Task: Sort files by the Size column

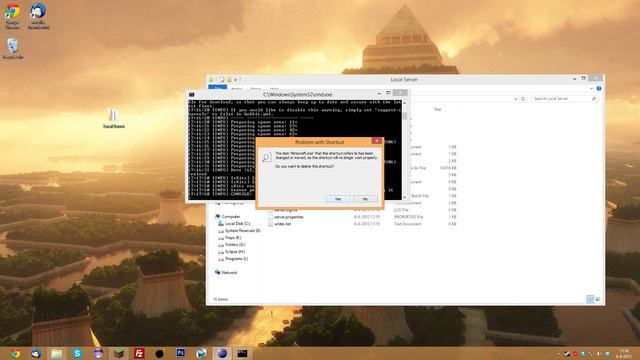Action: (438, 109)
